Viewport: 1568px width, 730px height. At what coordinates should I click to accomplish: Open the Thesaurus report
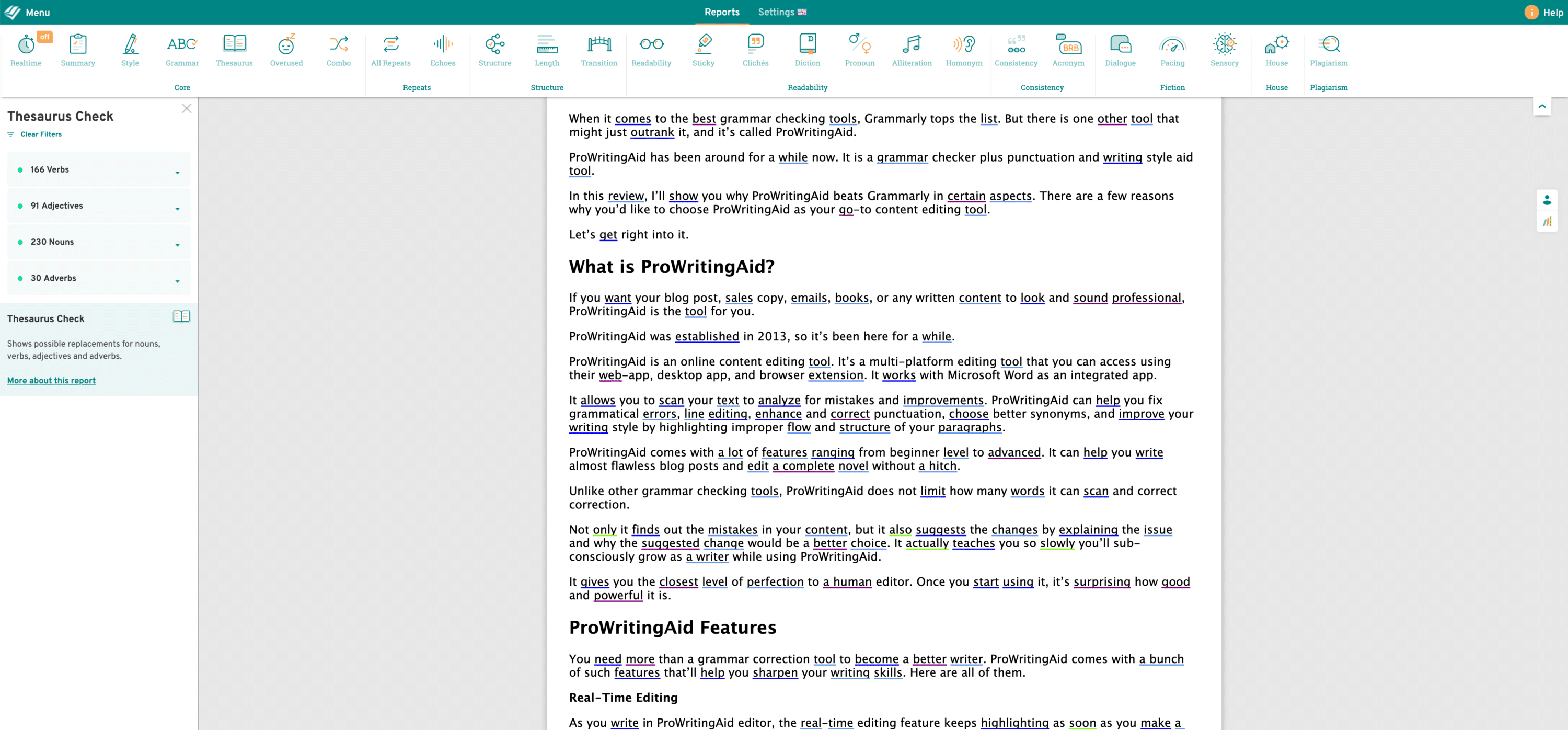tap(234, 50)
